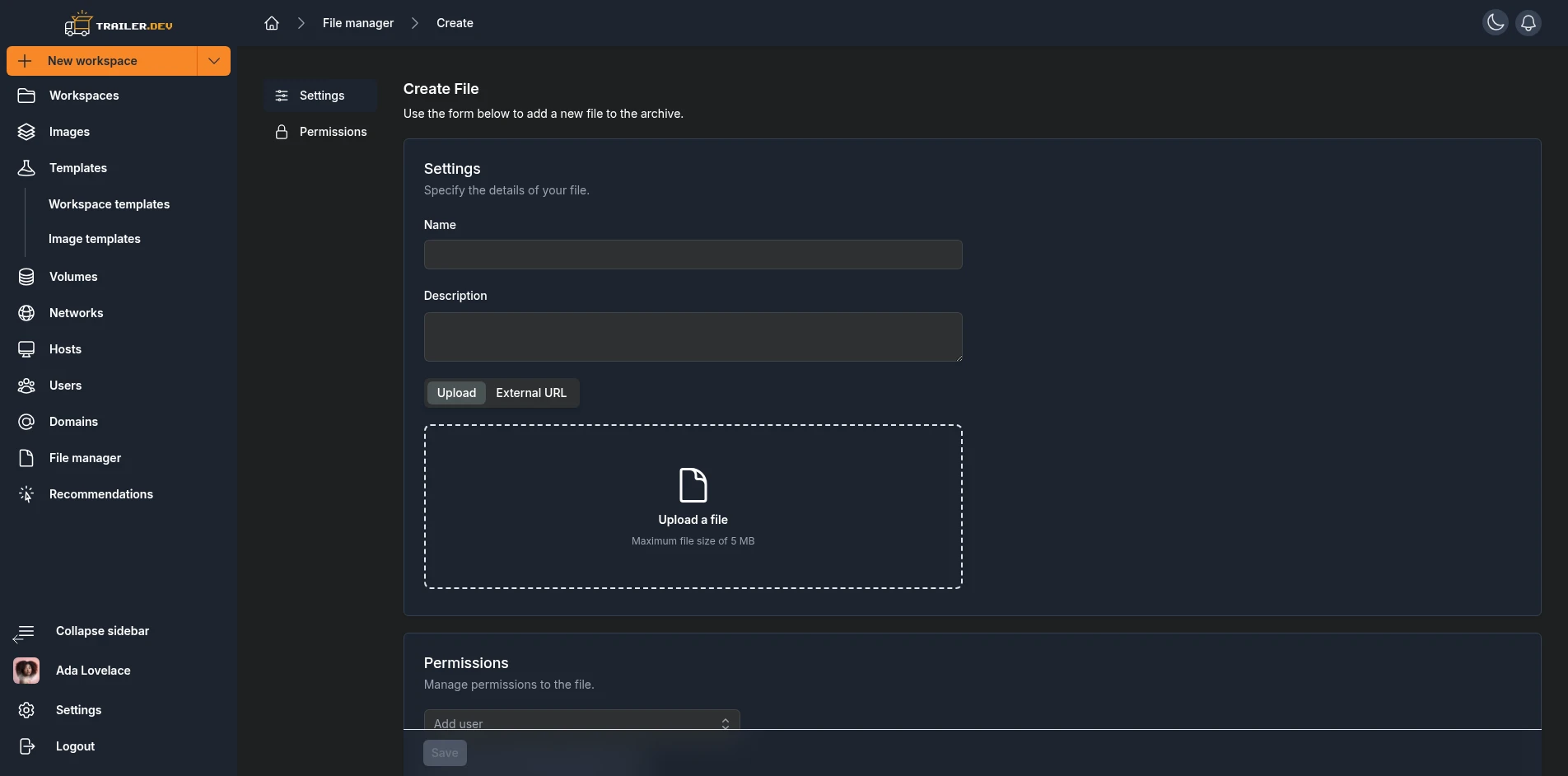Click Logout door icon
Screen dimensions: 1568x776
(26, 746)
